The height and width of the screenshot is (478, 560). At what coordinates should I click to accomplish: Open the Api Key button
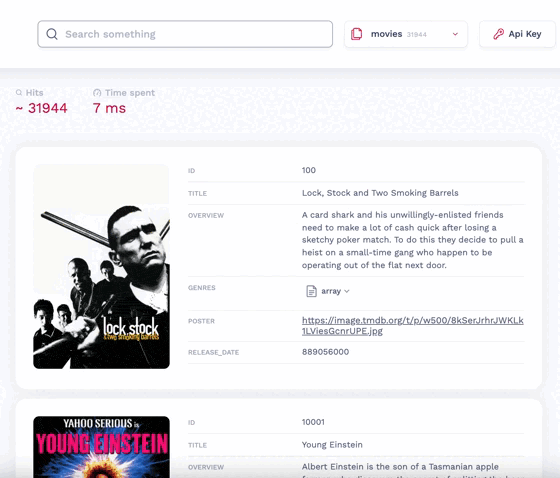(x=518, y=34)
